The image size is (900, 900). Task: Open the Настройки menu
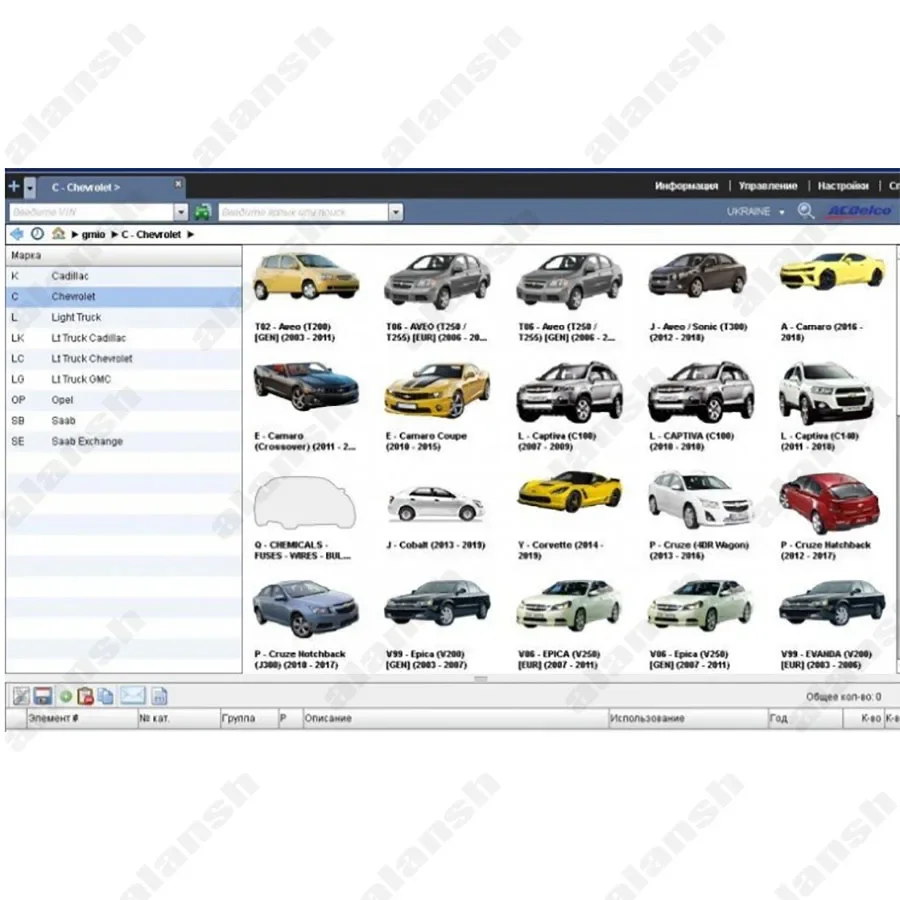point(843,186)
